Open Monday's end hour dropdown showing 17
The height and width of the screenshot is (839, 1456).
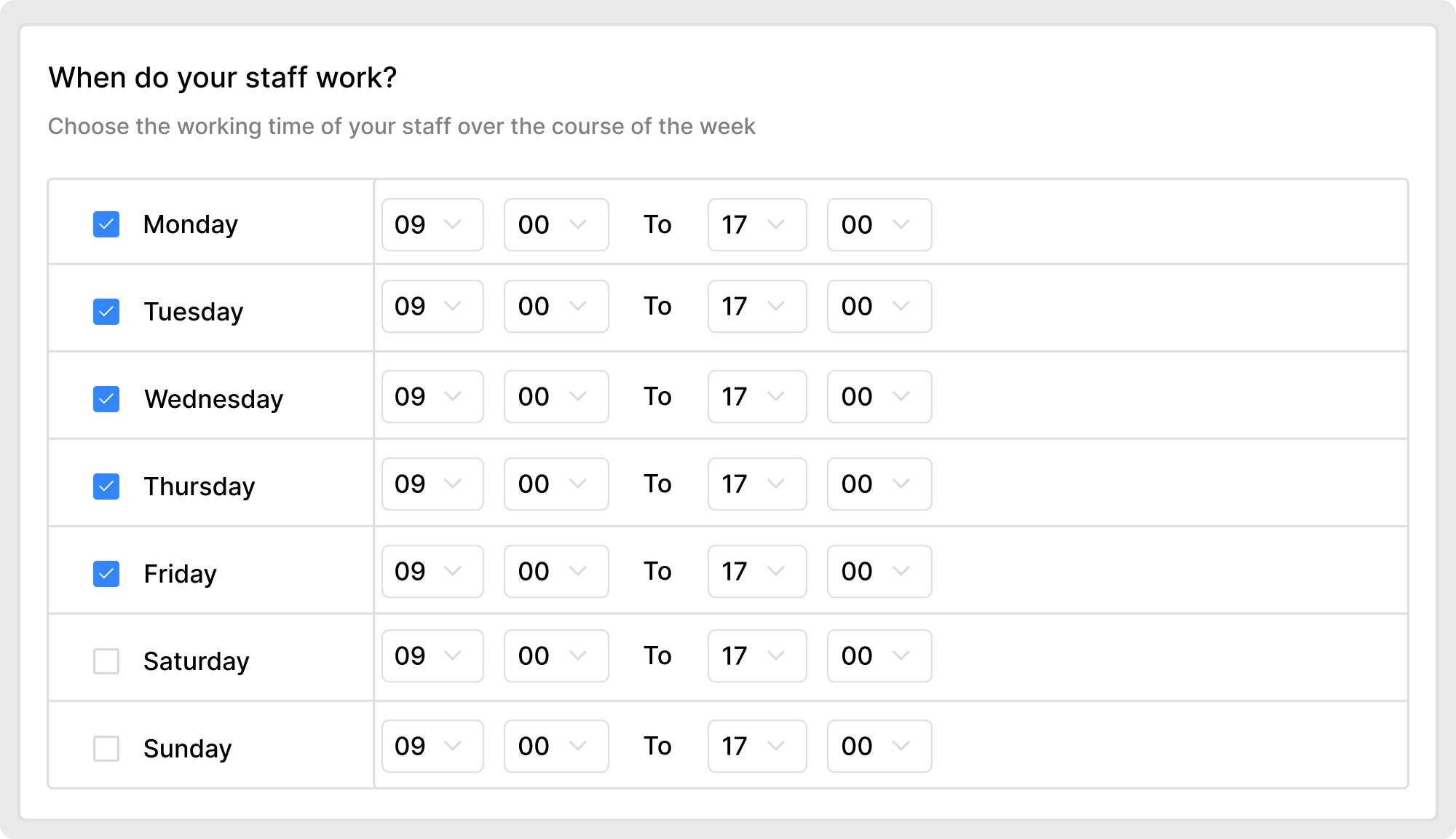756,224
